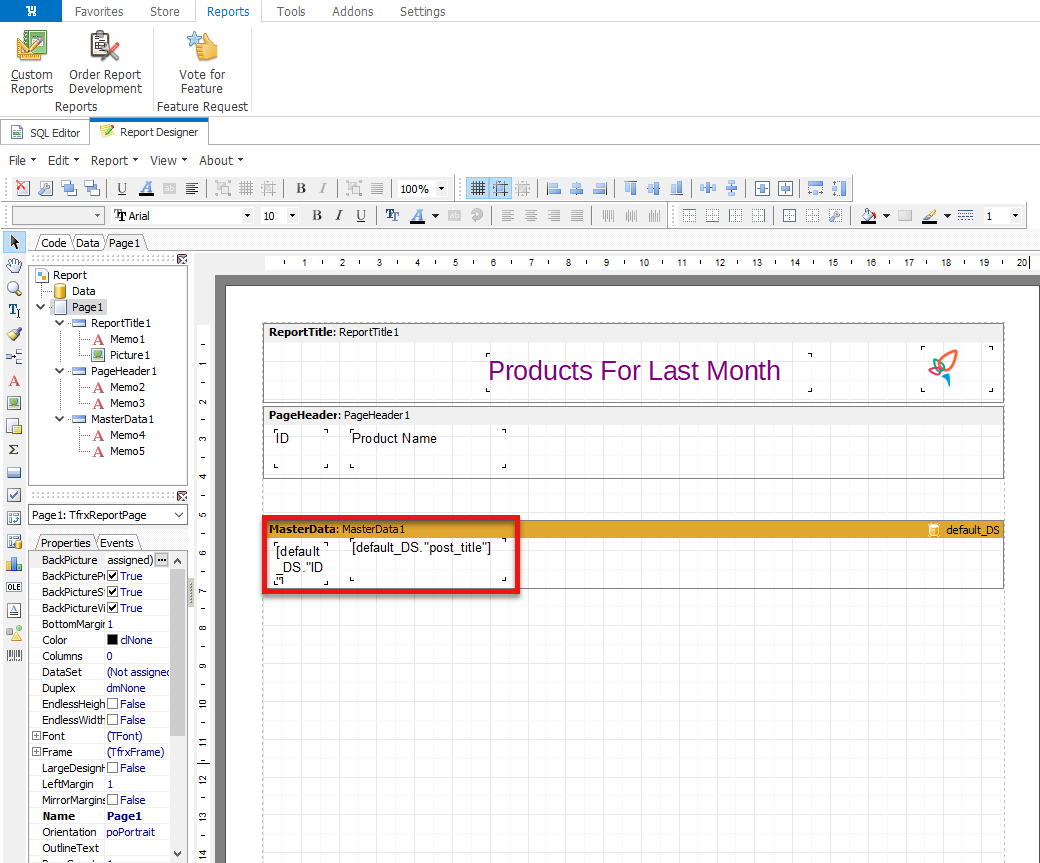Open the Tools ribbon tab

[x=291, y=12]
